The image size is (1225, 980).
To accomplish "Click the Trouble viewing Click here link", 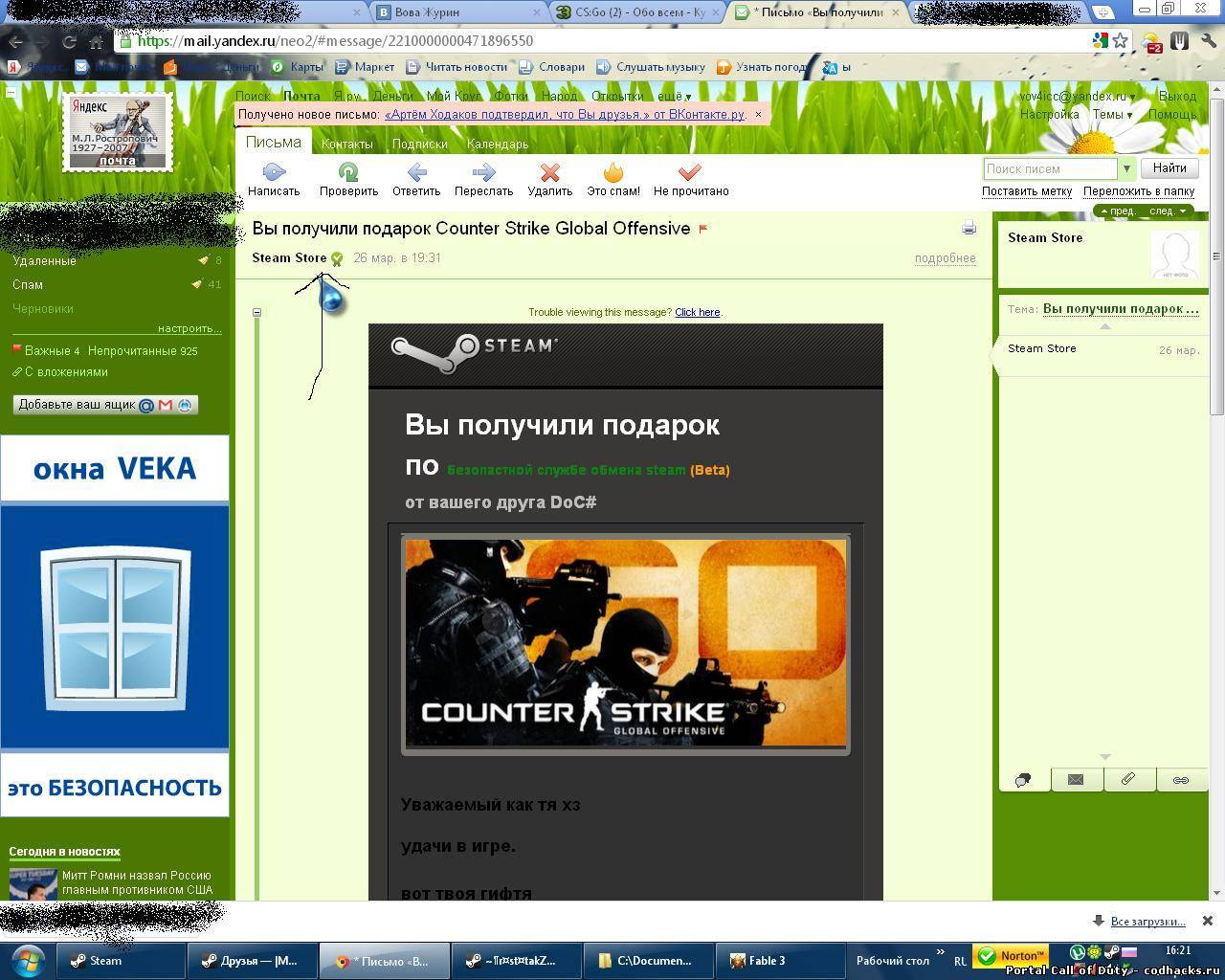I will click(x=697, y=312).
